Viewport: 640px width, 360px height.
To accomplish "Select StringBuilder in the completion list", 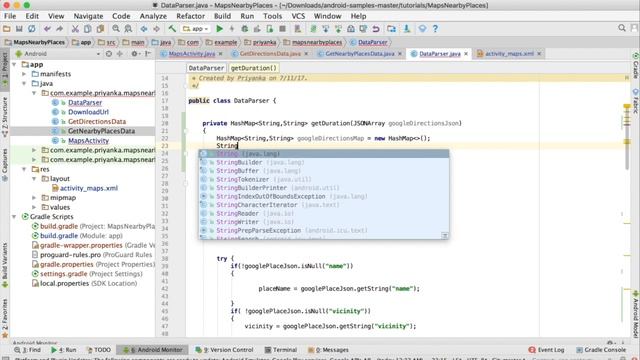I will pyautogui.click(x=324, y=162).
